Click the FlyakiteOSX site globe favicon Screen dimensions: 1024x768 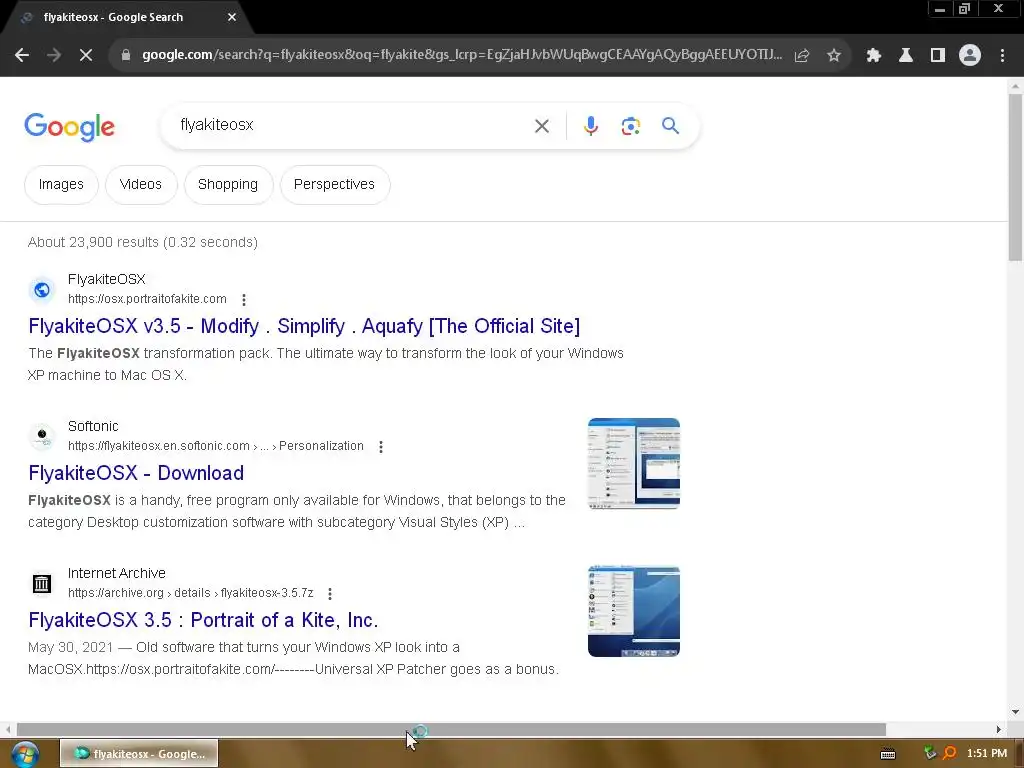[x=42, y=289]
